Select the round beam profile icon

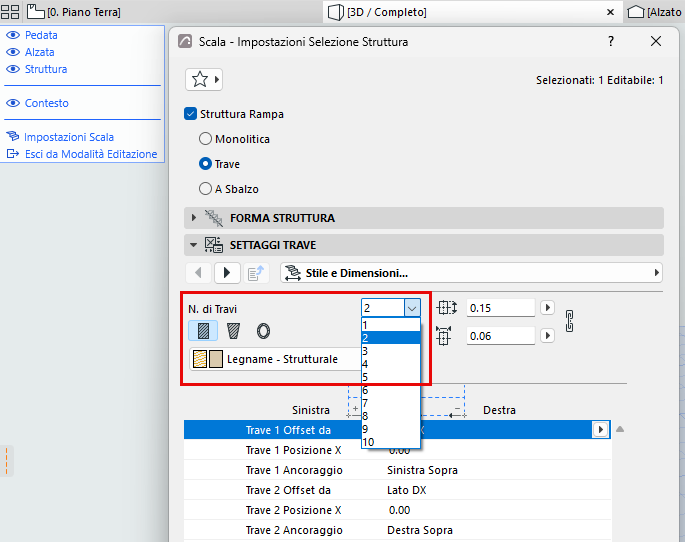pyautogui.click(x=263, y=331)
